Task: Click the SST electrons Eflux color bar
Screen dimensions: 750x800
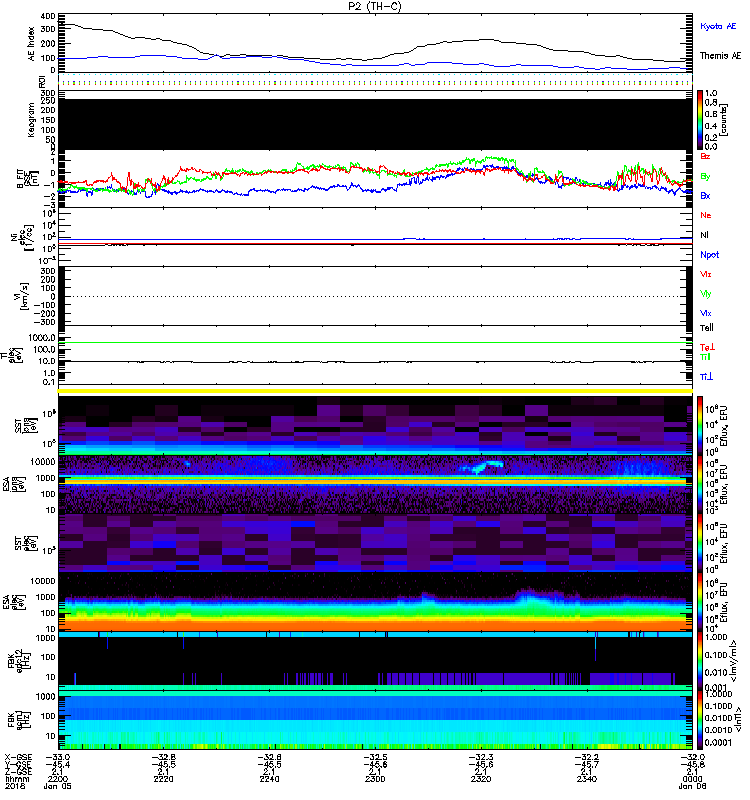Action: (700, 543)
